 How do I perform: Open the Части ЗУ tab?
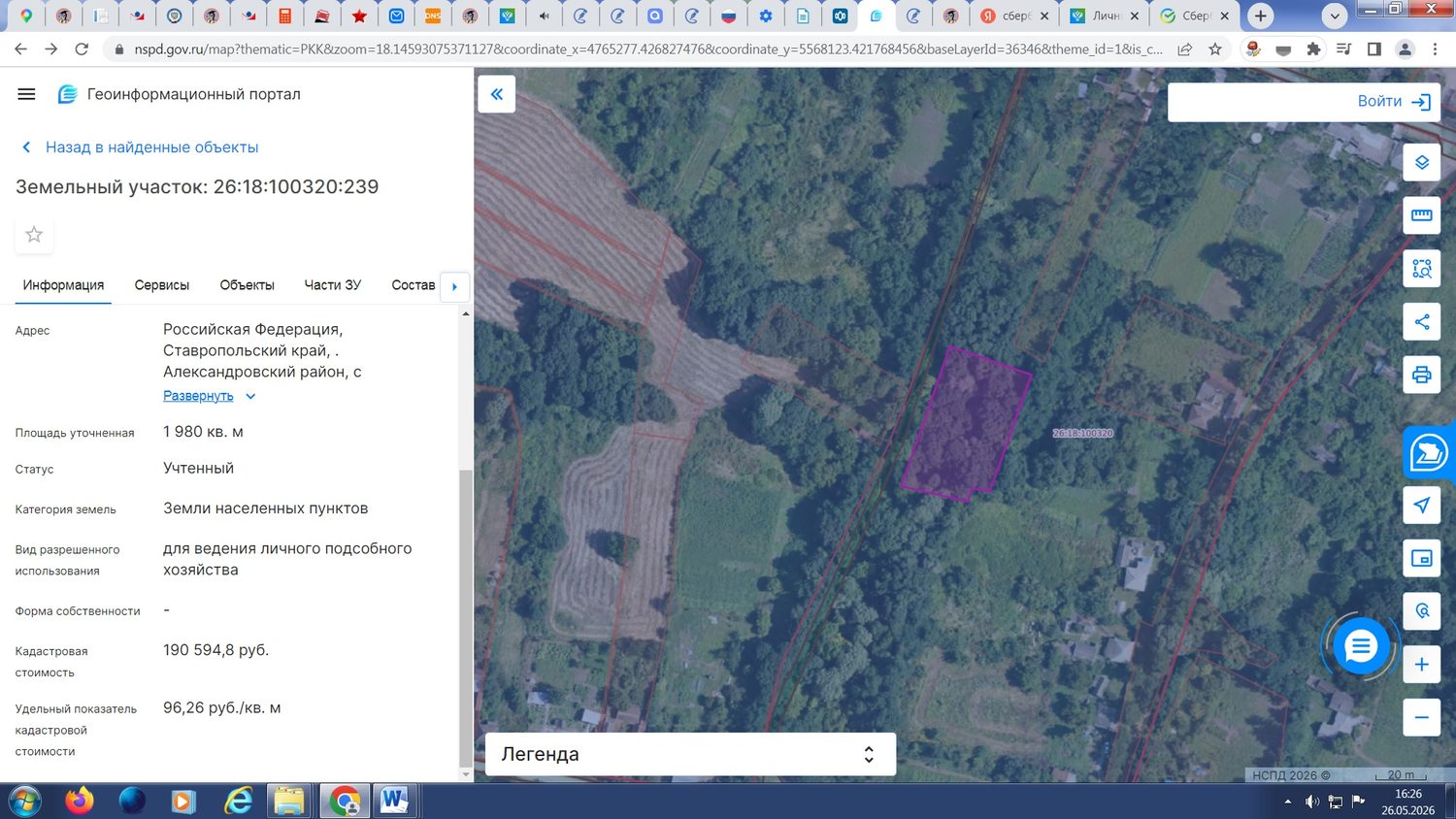333,285
